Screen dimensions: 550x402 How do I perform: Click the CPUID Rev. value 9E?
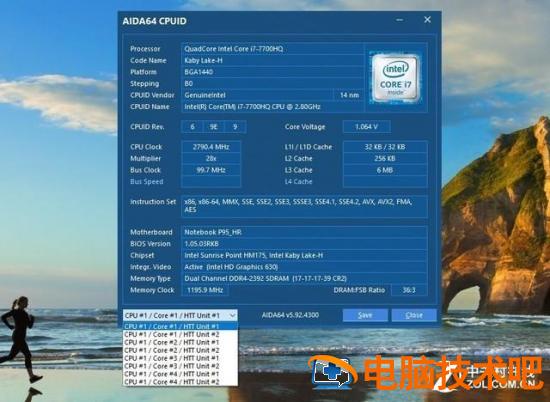click(214, 127)
